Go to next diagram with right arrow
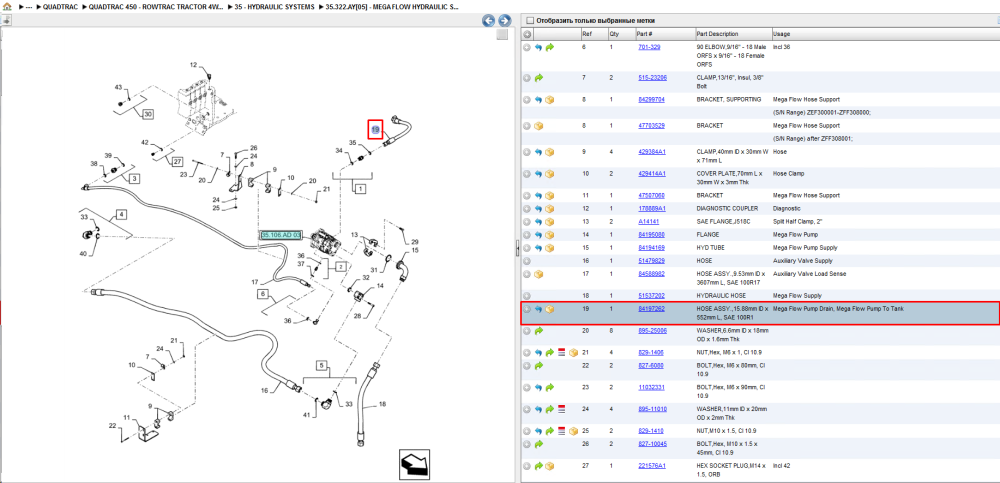Image resolution: width=1000 pixels, height=483 pixels. pyautogui.click(x=504, y=20)
